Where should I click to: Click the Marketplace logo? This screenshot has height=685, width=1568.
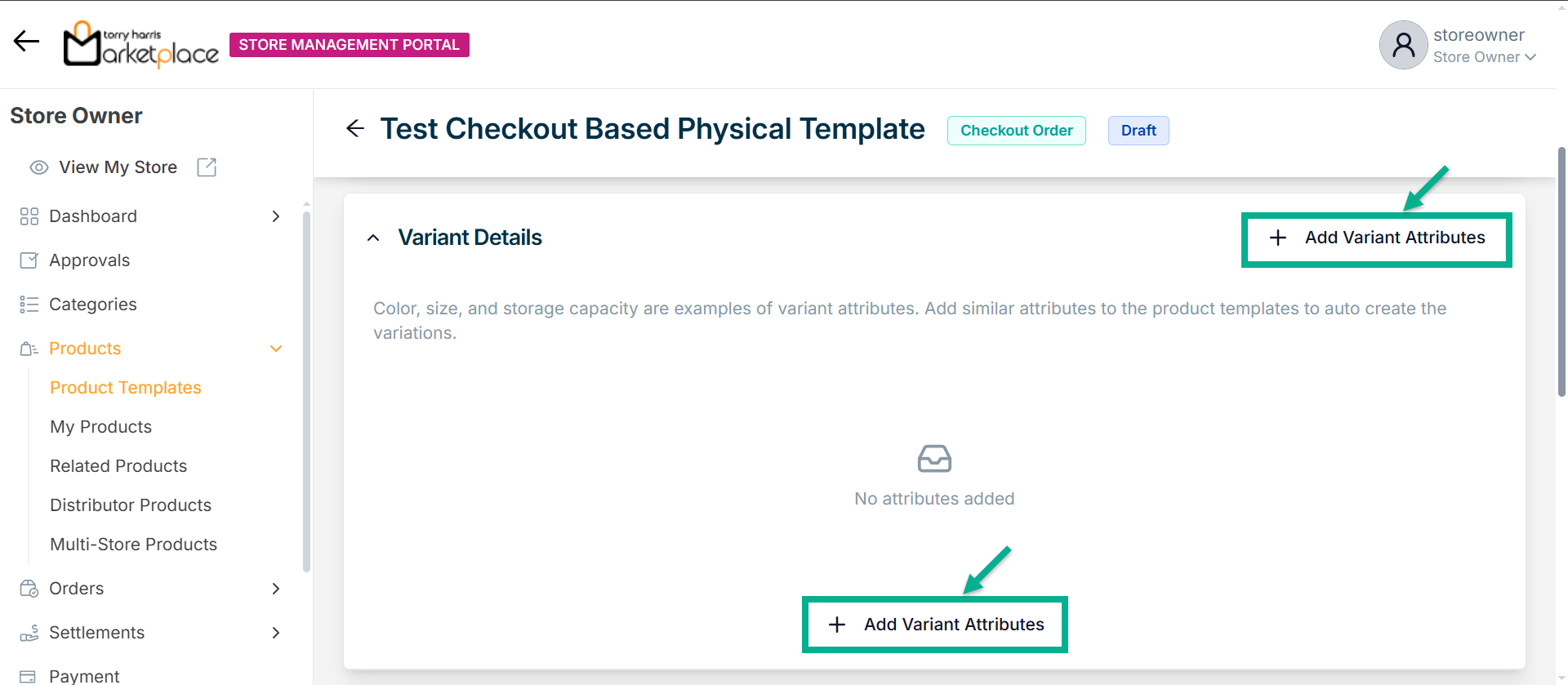(141, 44)
